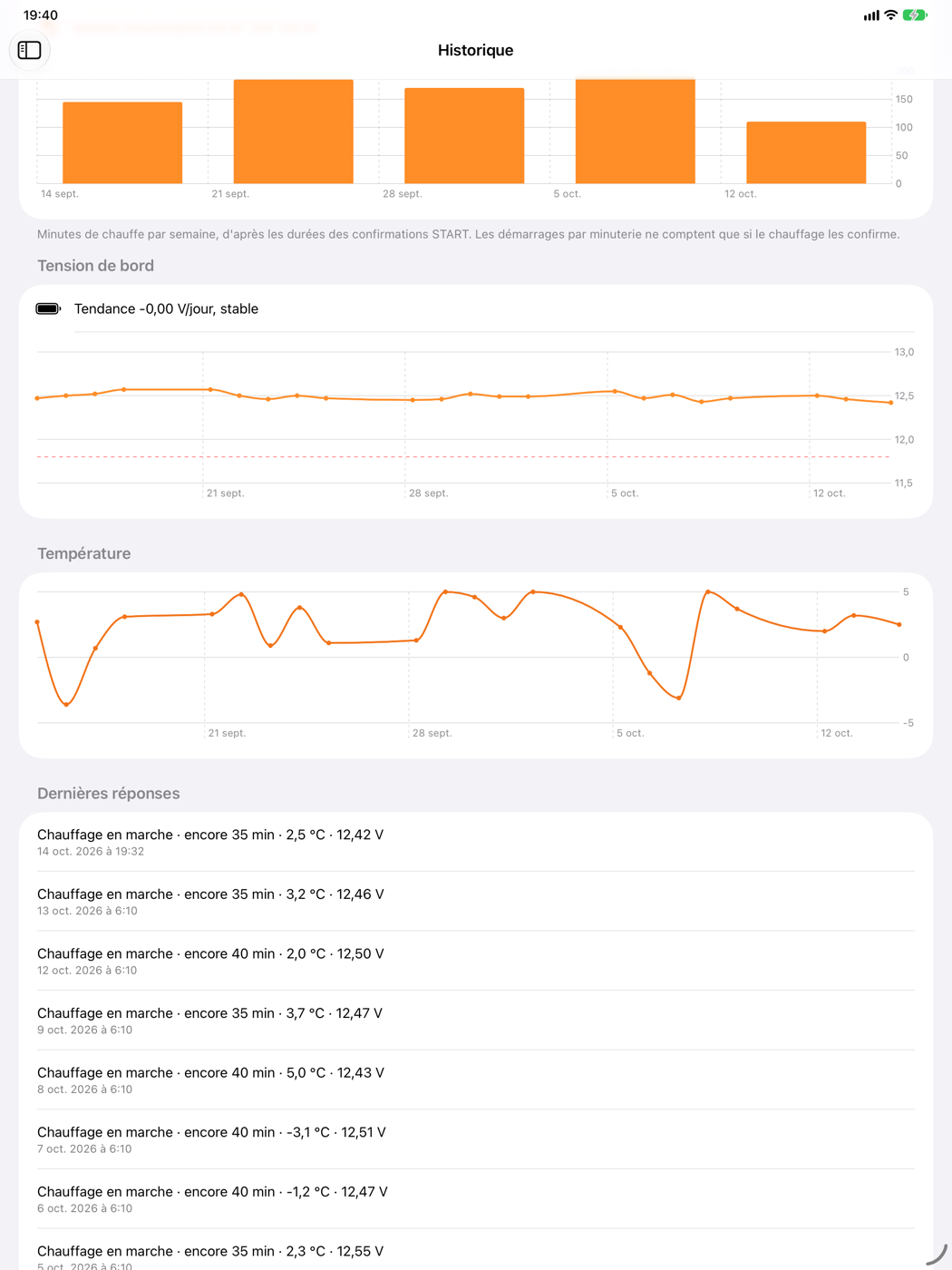The height and width of the screenshot is (1270, 952).
Task: Tap the Température section header
Action: pyautogui.click(x=84, y=553)
